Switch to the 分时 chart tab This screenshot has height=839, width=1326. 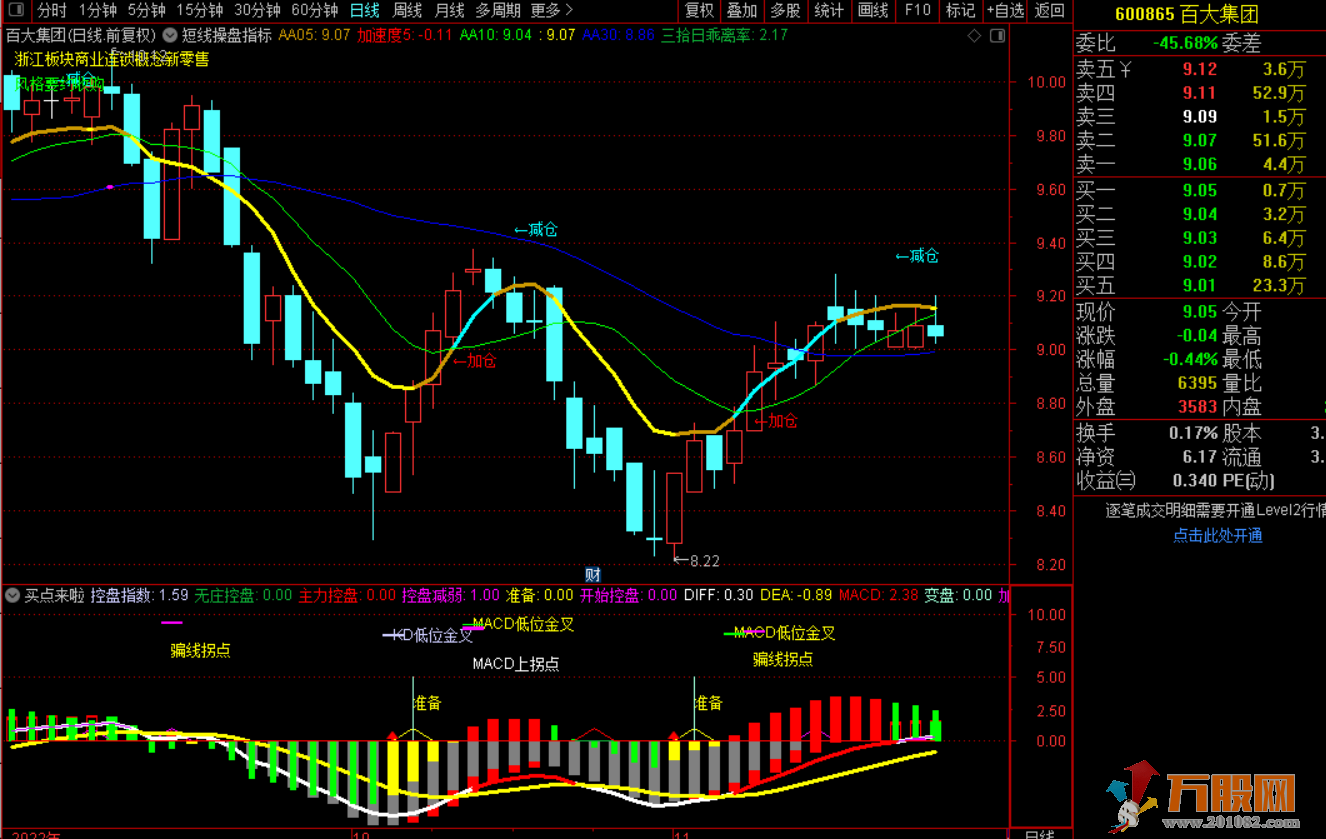(51, 10)
